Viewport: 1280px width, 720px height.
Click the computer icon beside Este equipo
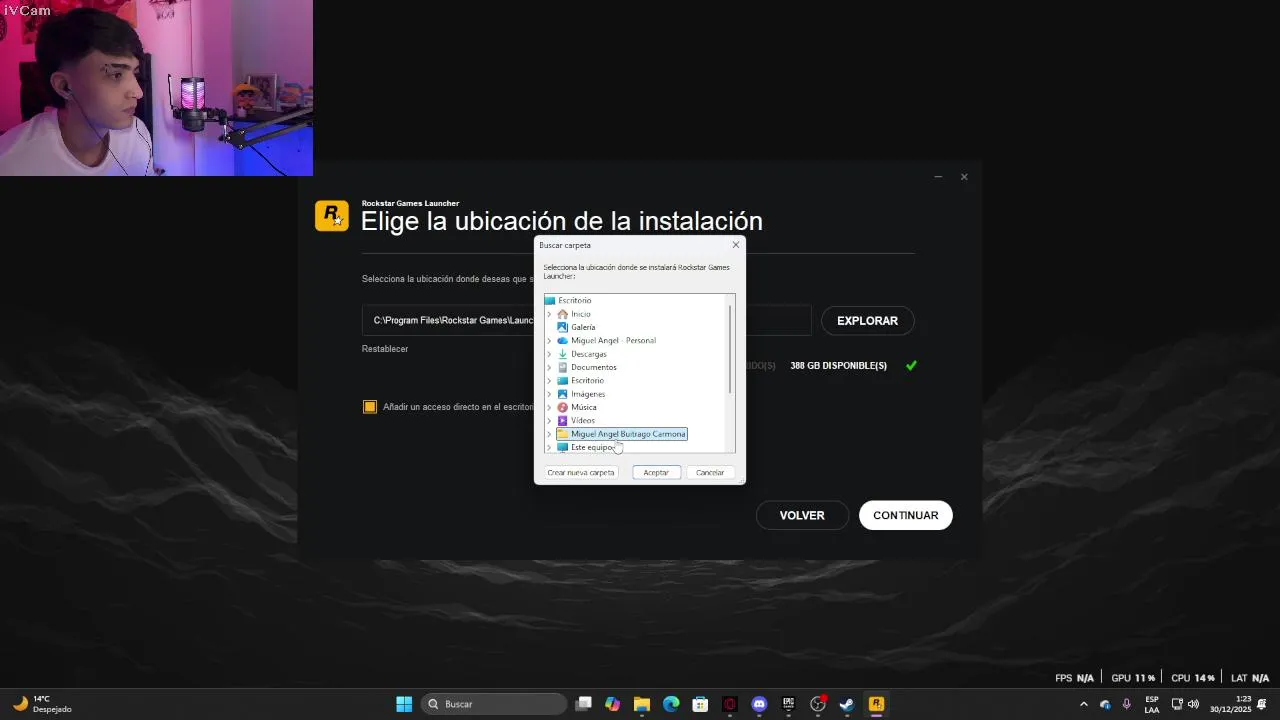point(562,447)
